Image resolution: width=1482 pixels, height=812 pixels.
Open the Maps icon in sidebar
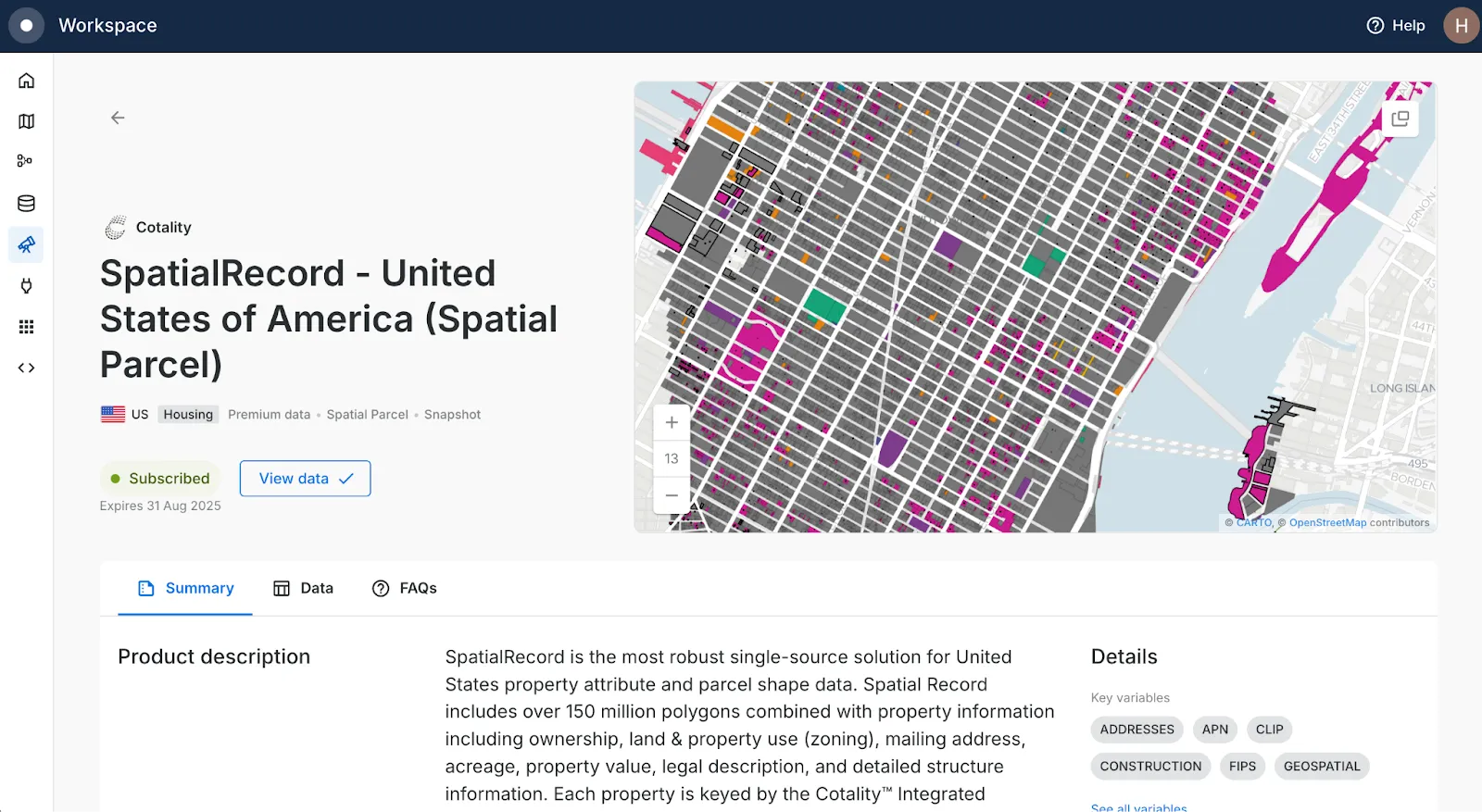[26, 121]
